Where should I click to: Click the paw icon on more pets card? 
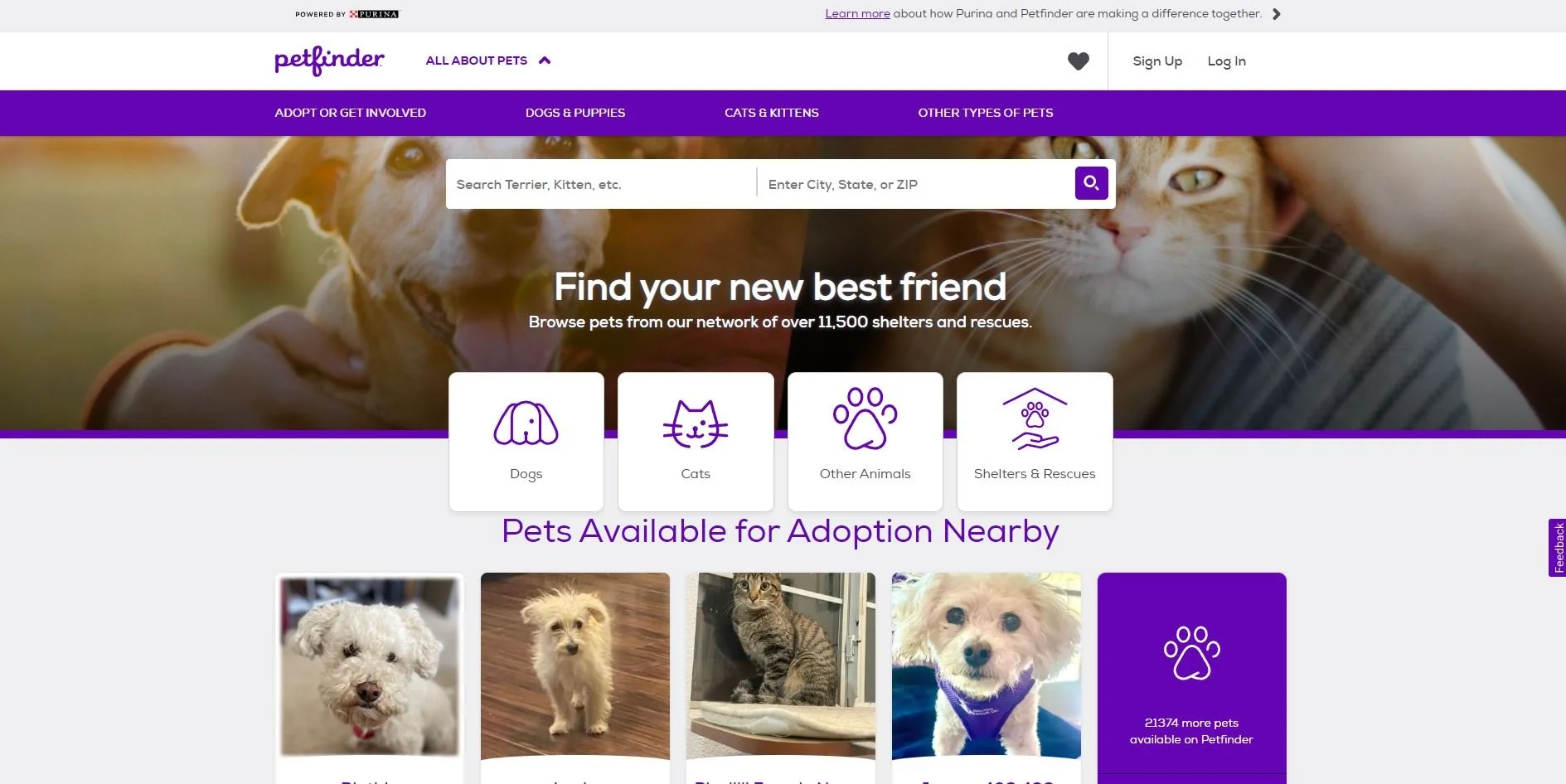pos(1191,653)
